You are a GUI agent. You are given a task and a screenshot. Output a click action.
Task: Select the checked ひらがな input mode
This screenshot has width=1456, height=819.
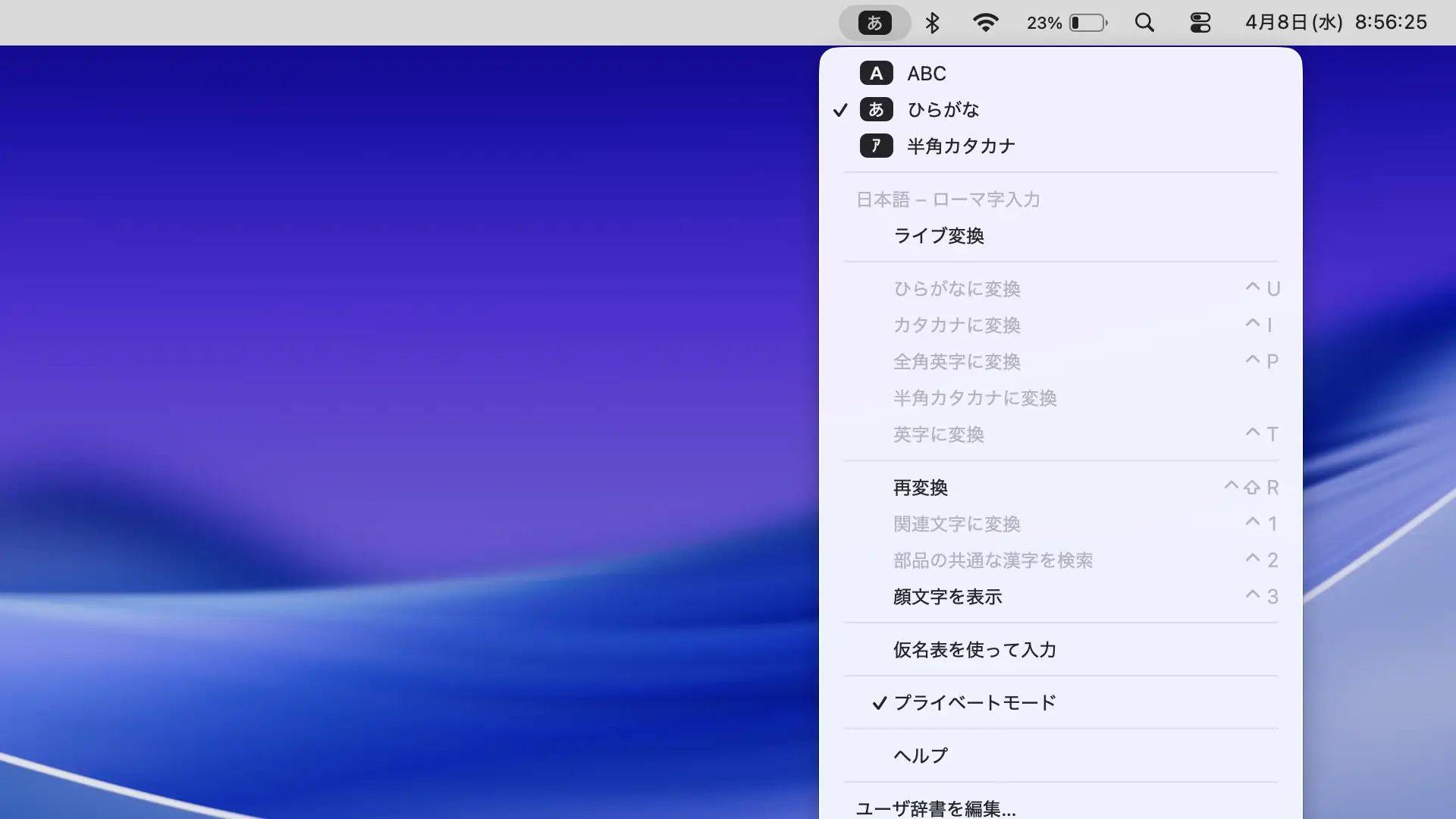[x=943, y=110]
